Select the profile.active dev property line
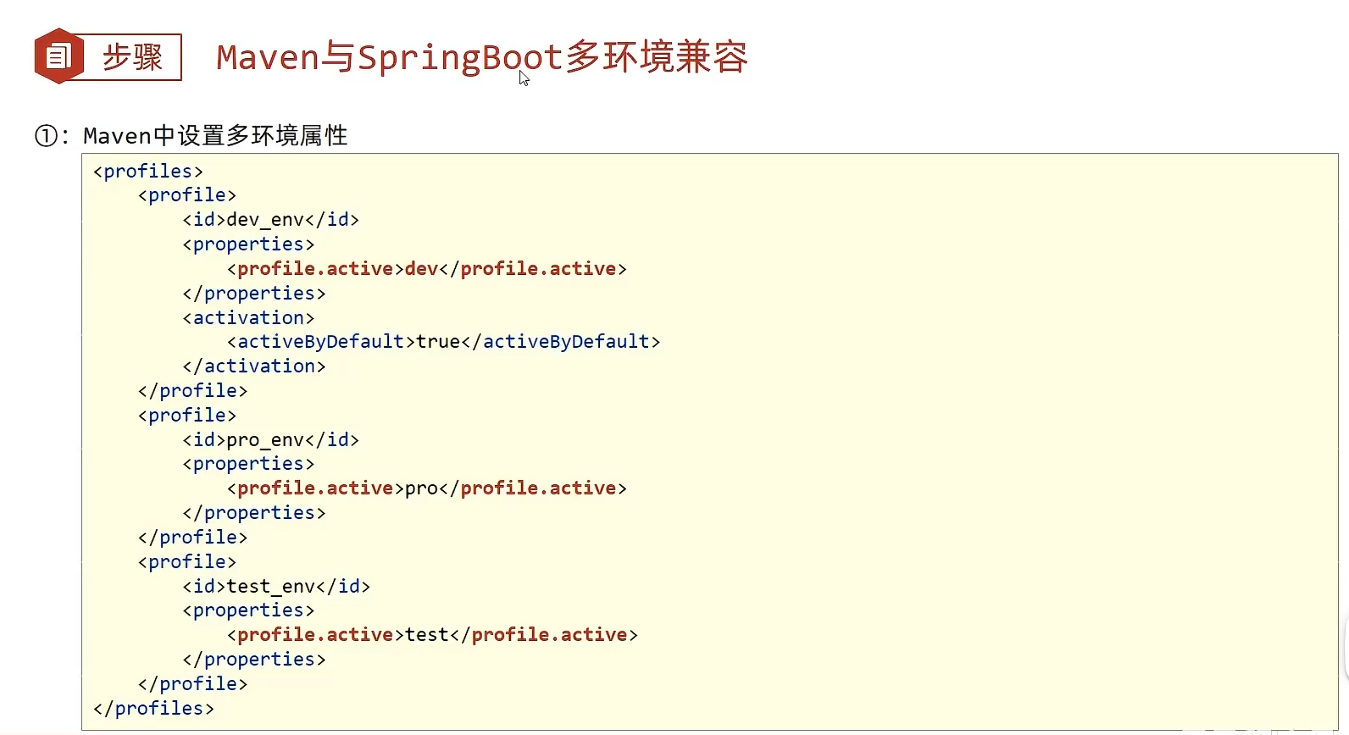 427,269
